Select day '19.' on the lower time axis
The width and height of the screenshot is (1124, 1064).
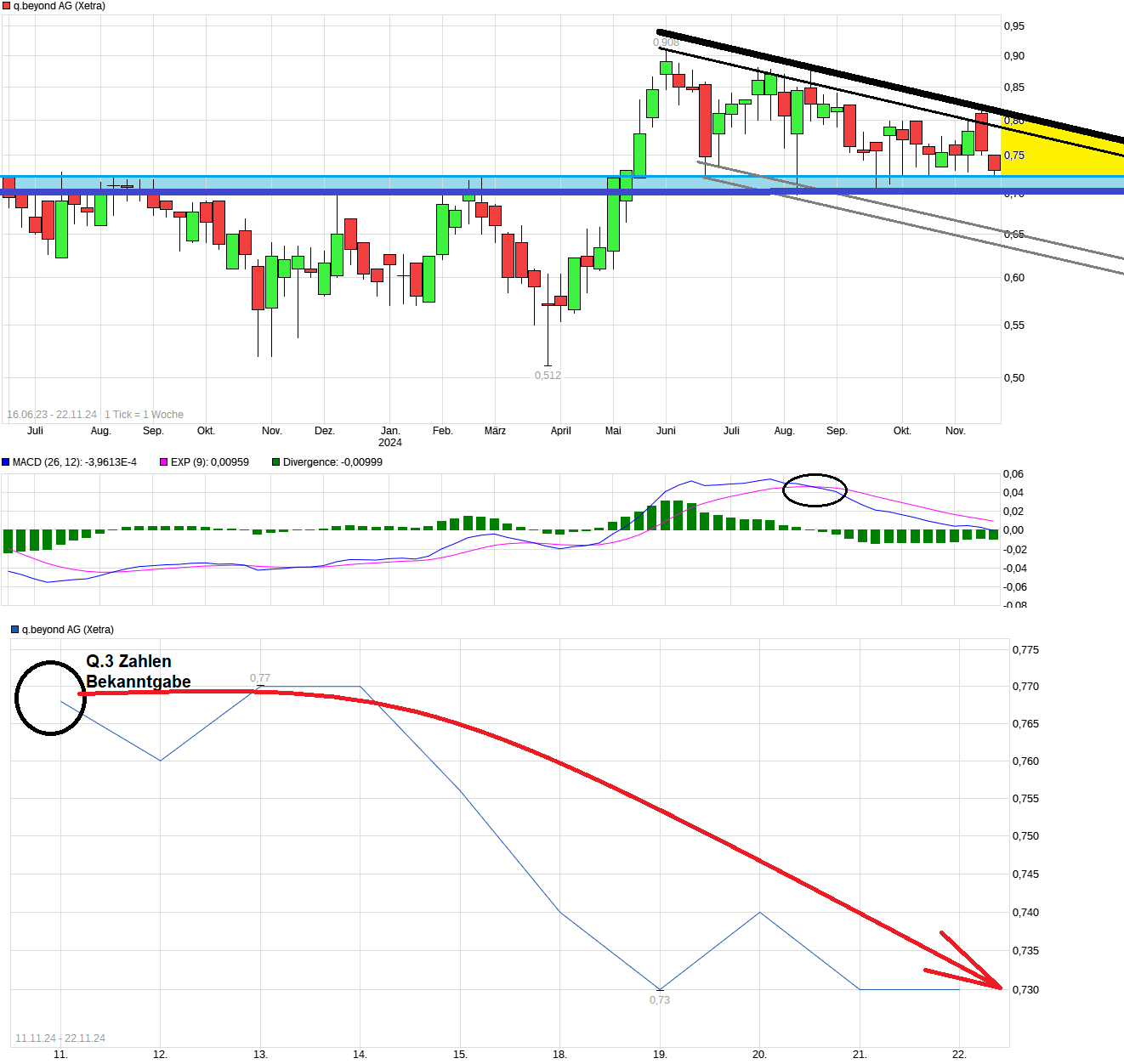pos(660,1055)
